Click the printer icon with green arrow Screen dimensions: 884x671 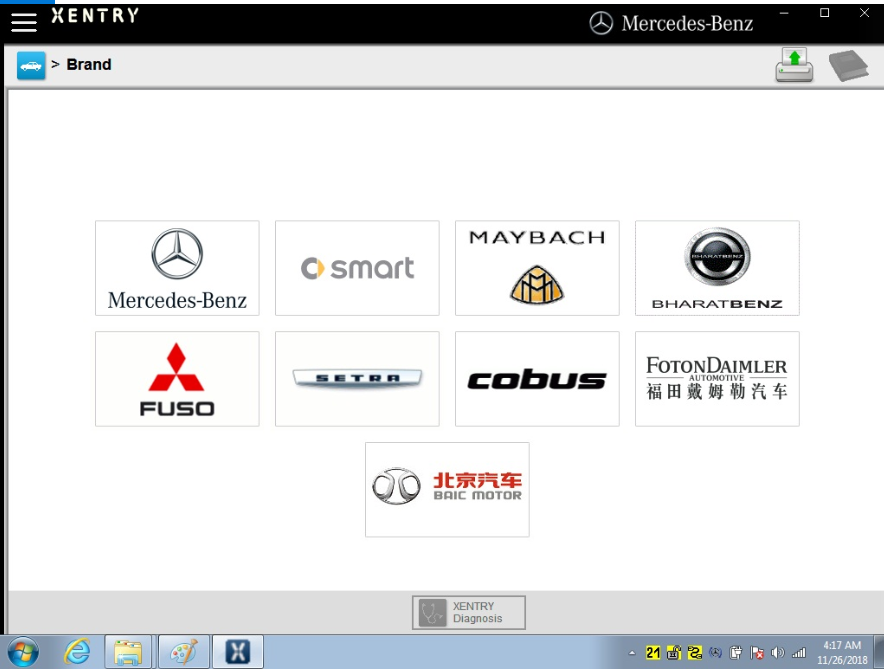794,65
